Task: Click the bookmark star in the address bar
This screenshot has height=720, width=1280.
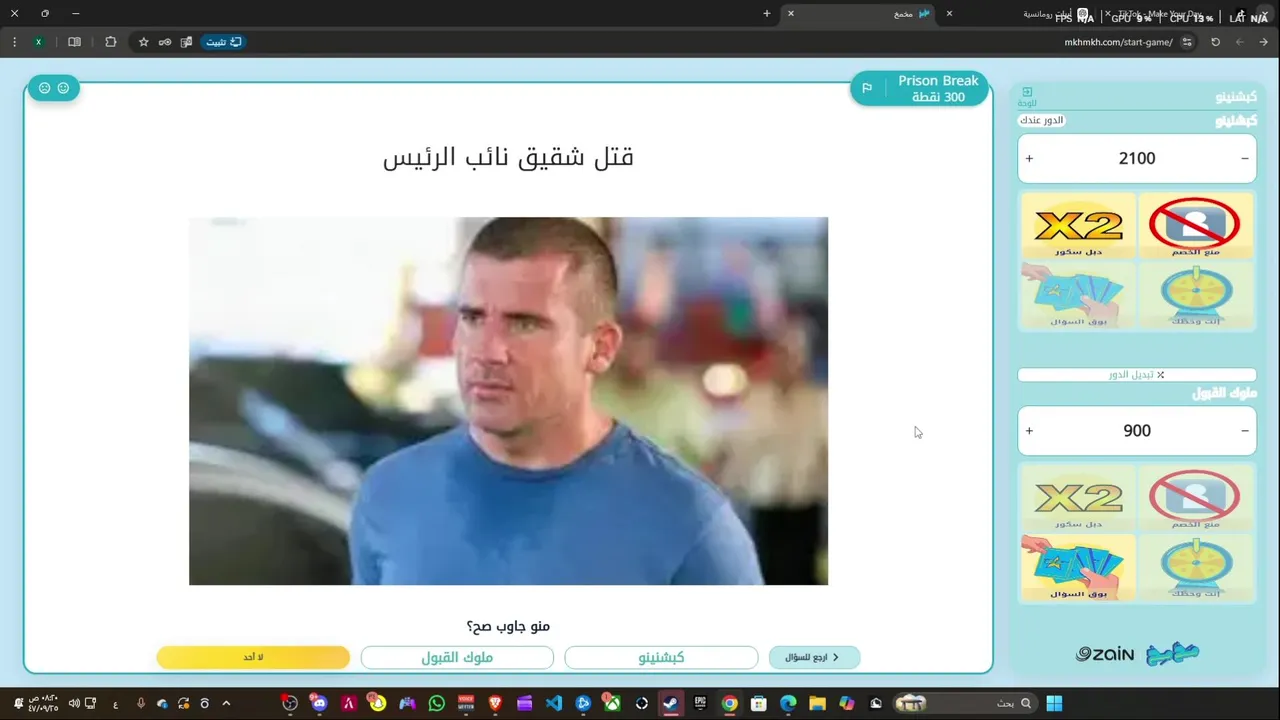Action: pos(144,42)
